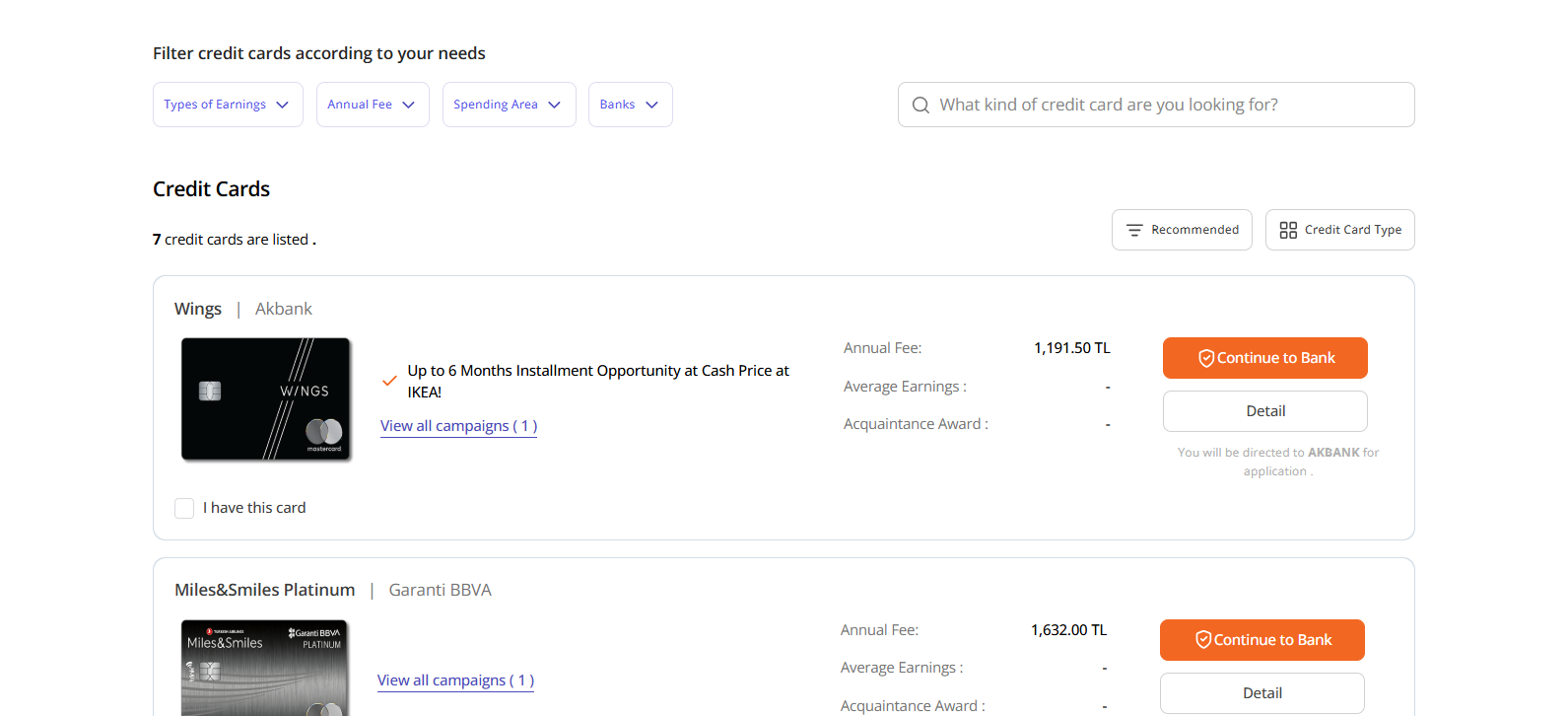Click shield icon on Miles&Smiles Continue to Bank

(1202, 640)
